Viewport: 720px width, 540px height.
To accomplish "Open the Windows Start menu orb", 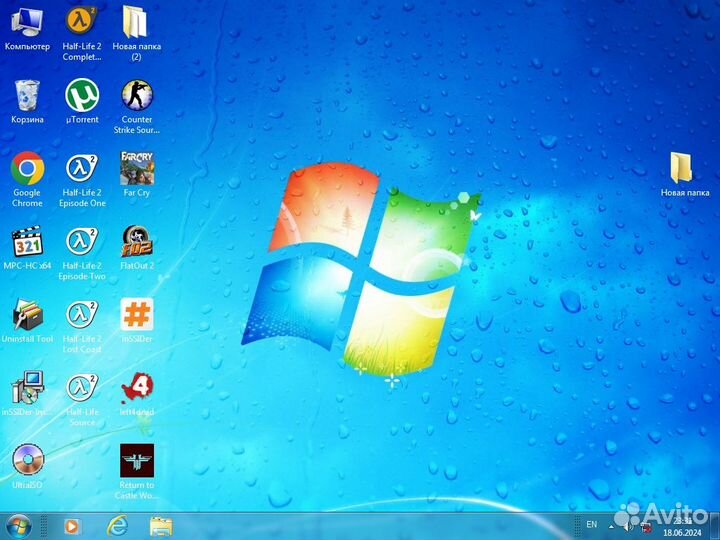I will point(18,525).
